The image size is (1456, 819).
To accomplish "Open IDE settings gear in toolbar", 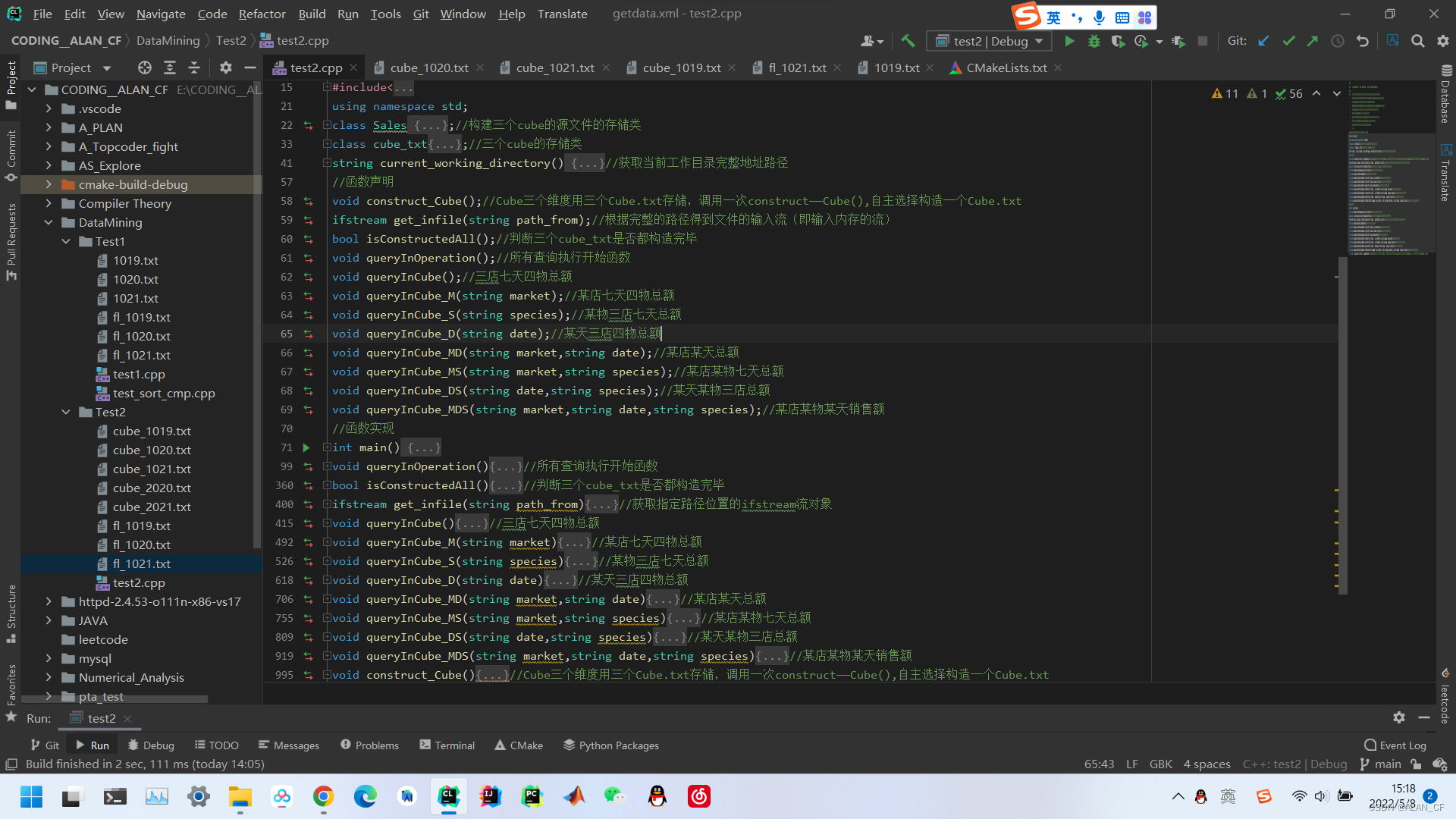I will click(1442, 41).
